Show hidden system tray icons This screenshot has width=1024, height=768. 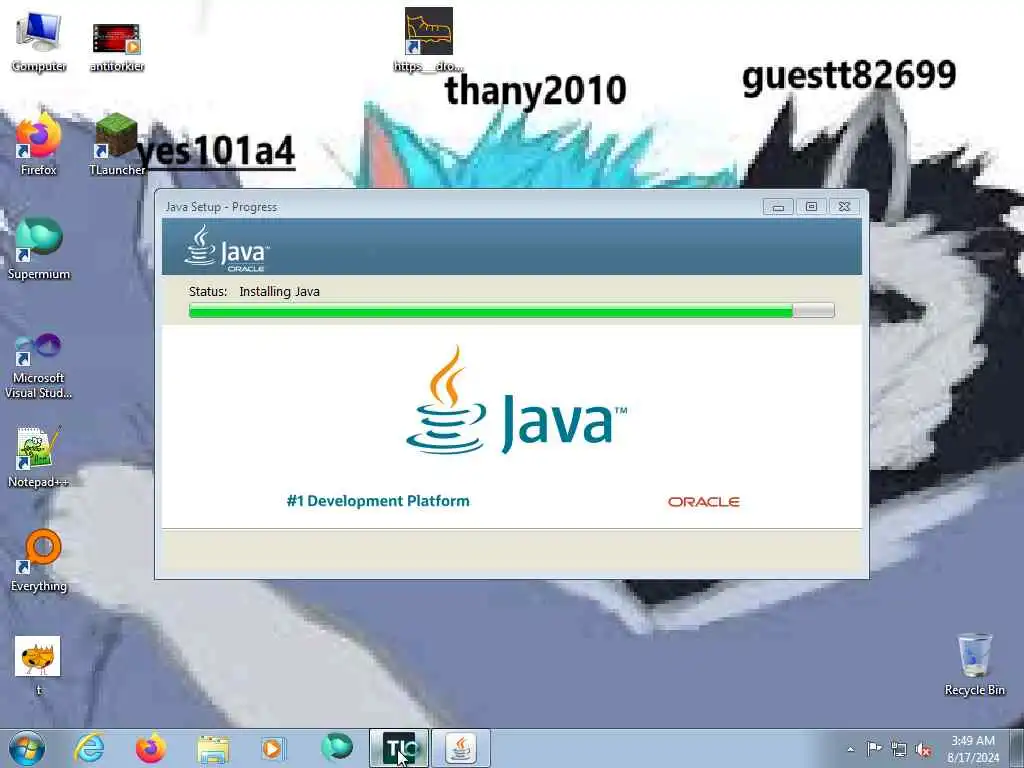click(850, 750)
